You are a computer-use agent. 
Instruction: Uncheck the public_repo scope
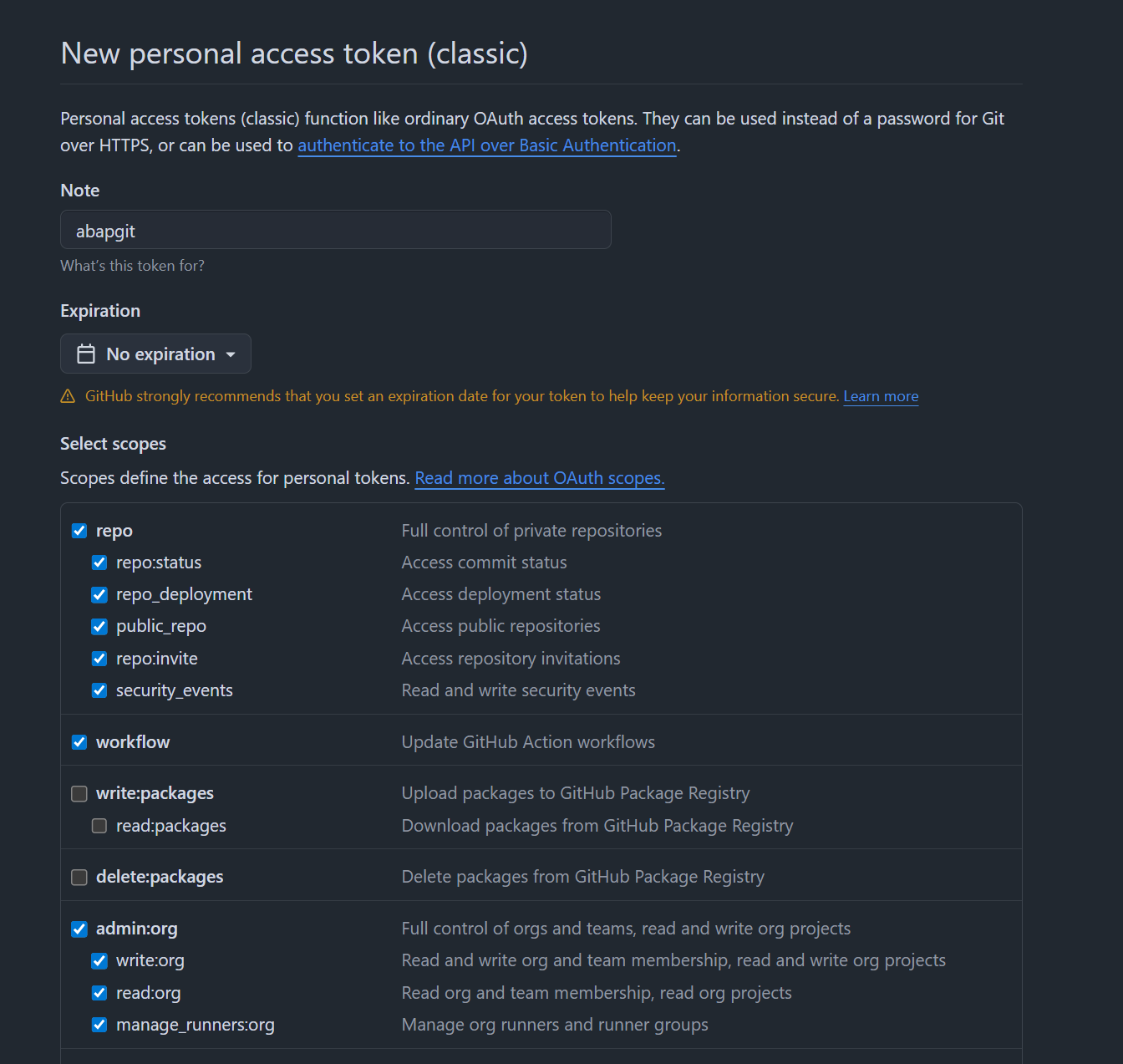pos(99,626)
